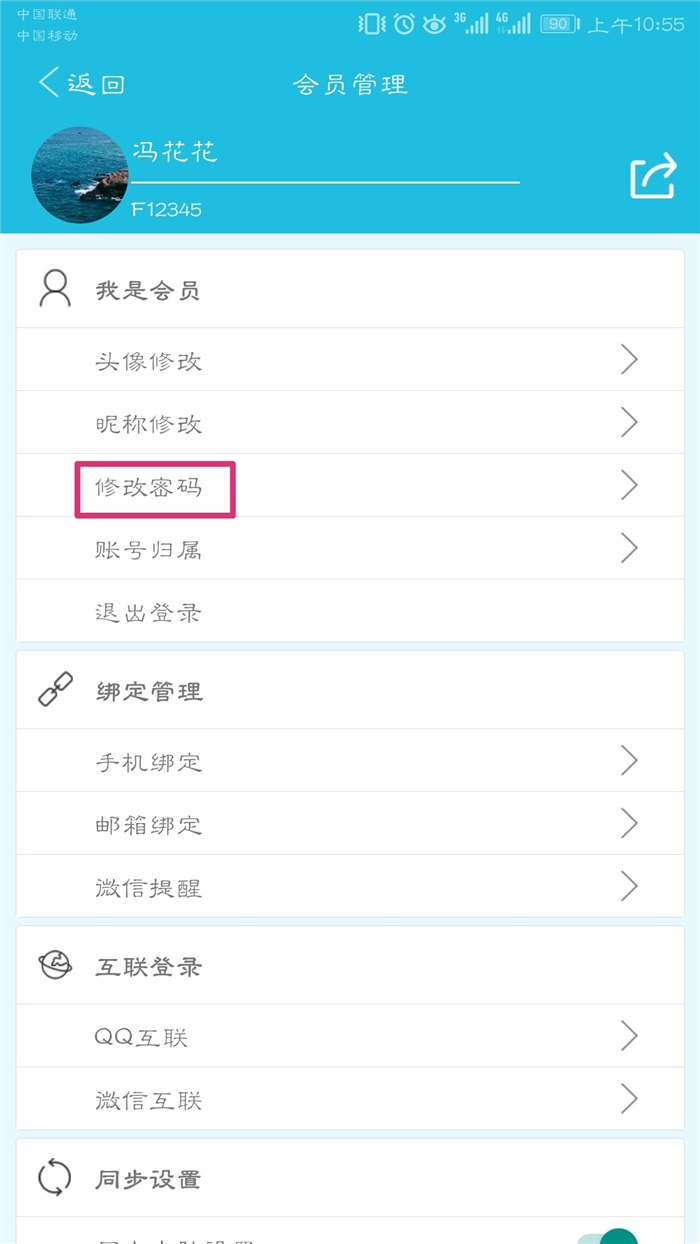Toggle the sync switch at bottom
The height and width of the screenshot is (1244, 700).
click(x=610, y=1238)
